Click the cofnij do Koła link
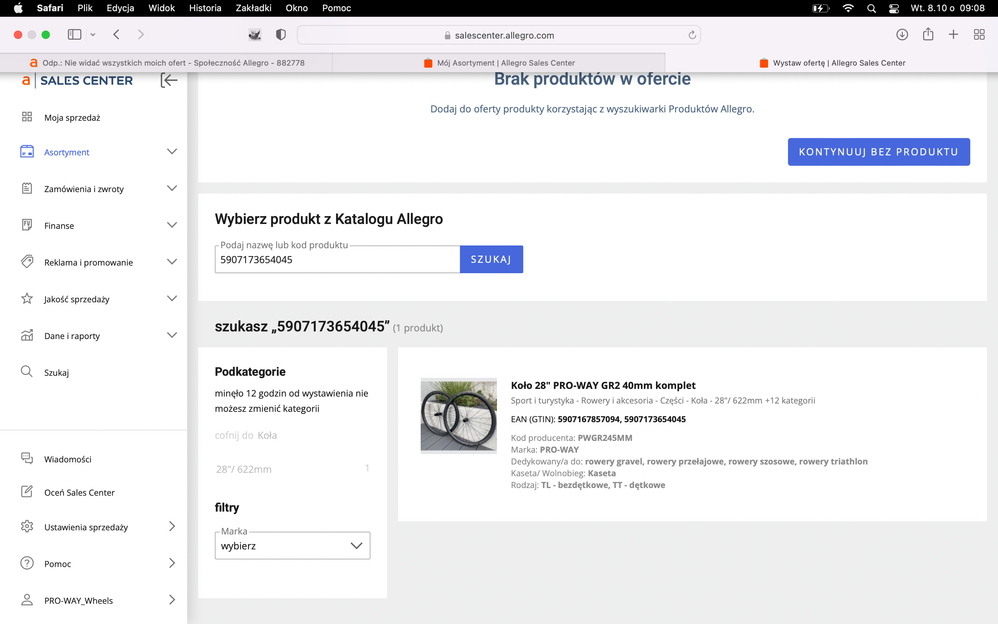The image size is (998, 624). pos(246,436)
